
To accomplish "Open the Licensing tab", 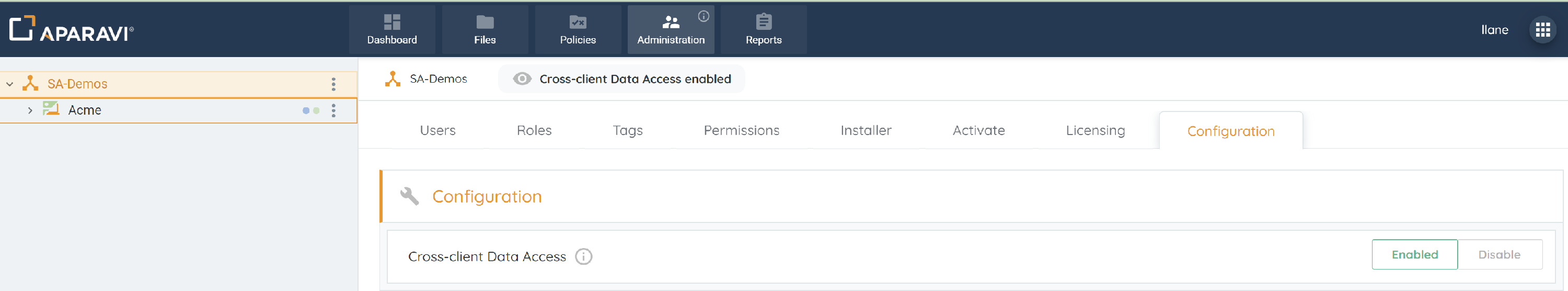I will (1094, 130).
